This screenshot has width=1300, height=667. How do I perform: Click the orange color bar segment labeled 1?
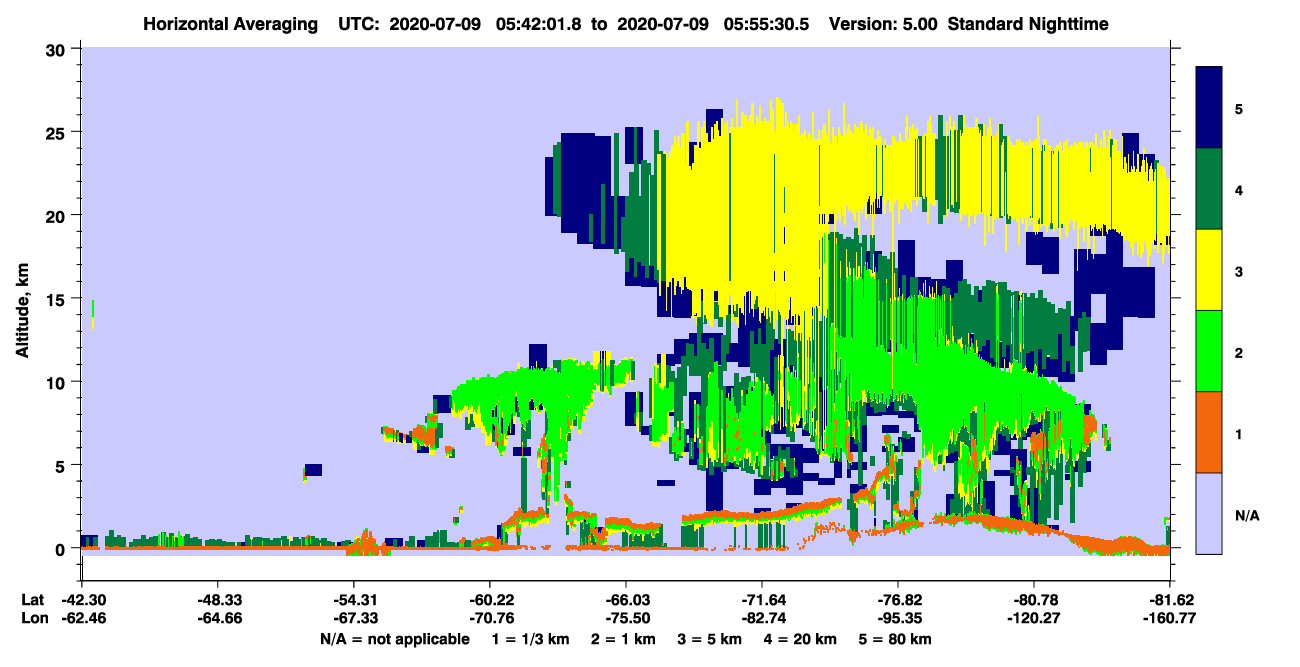tap(1209, 431)
